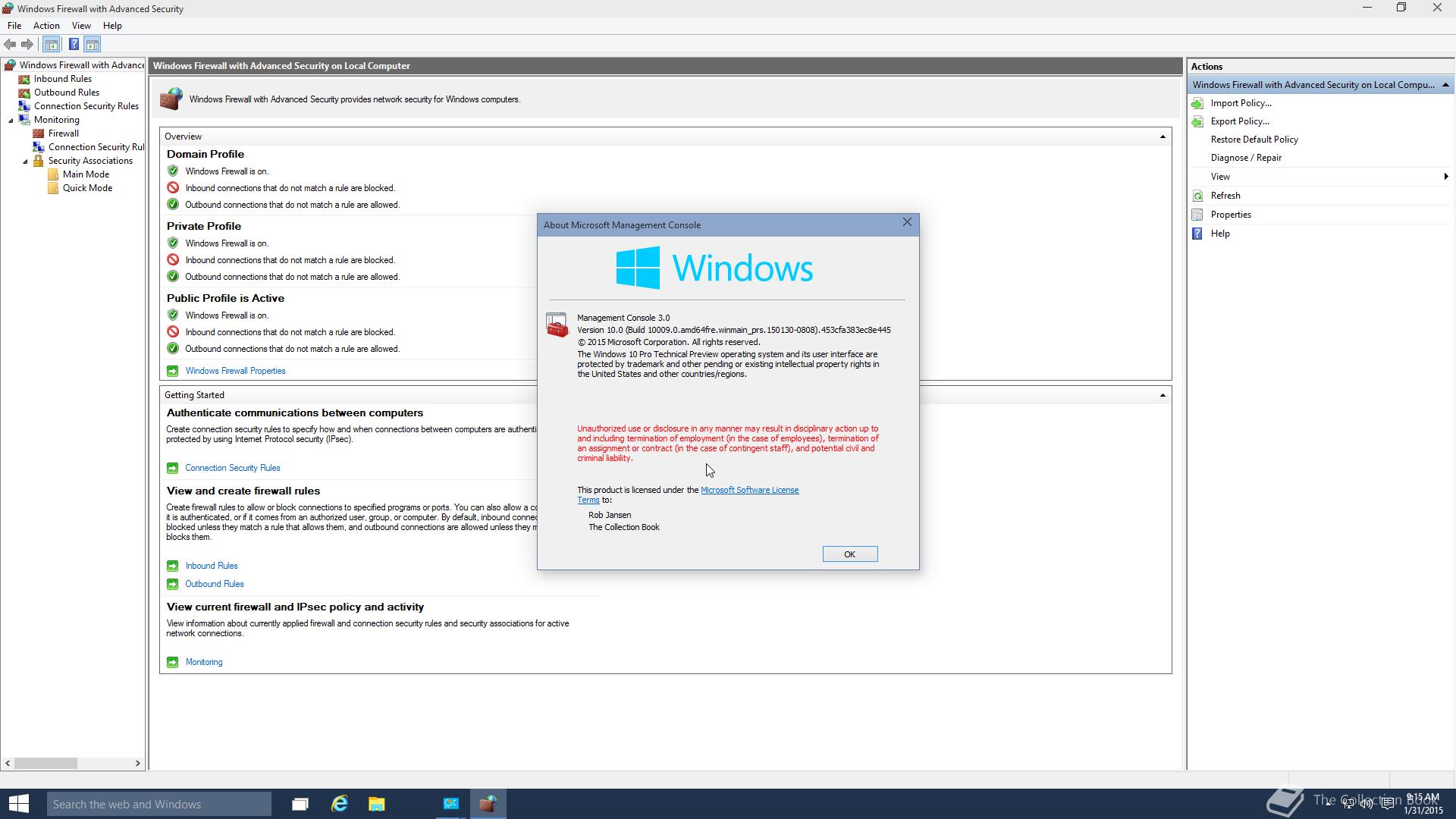Click the Inbound Rules tree icon
This screenshot has width=1456, height=819.
click(x=24, y=79)
